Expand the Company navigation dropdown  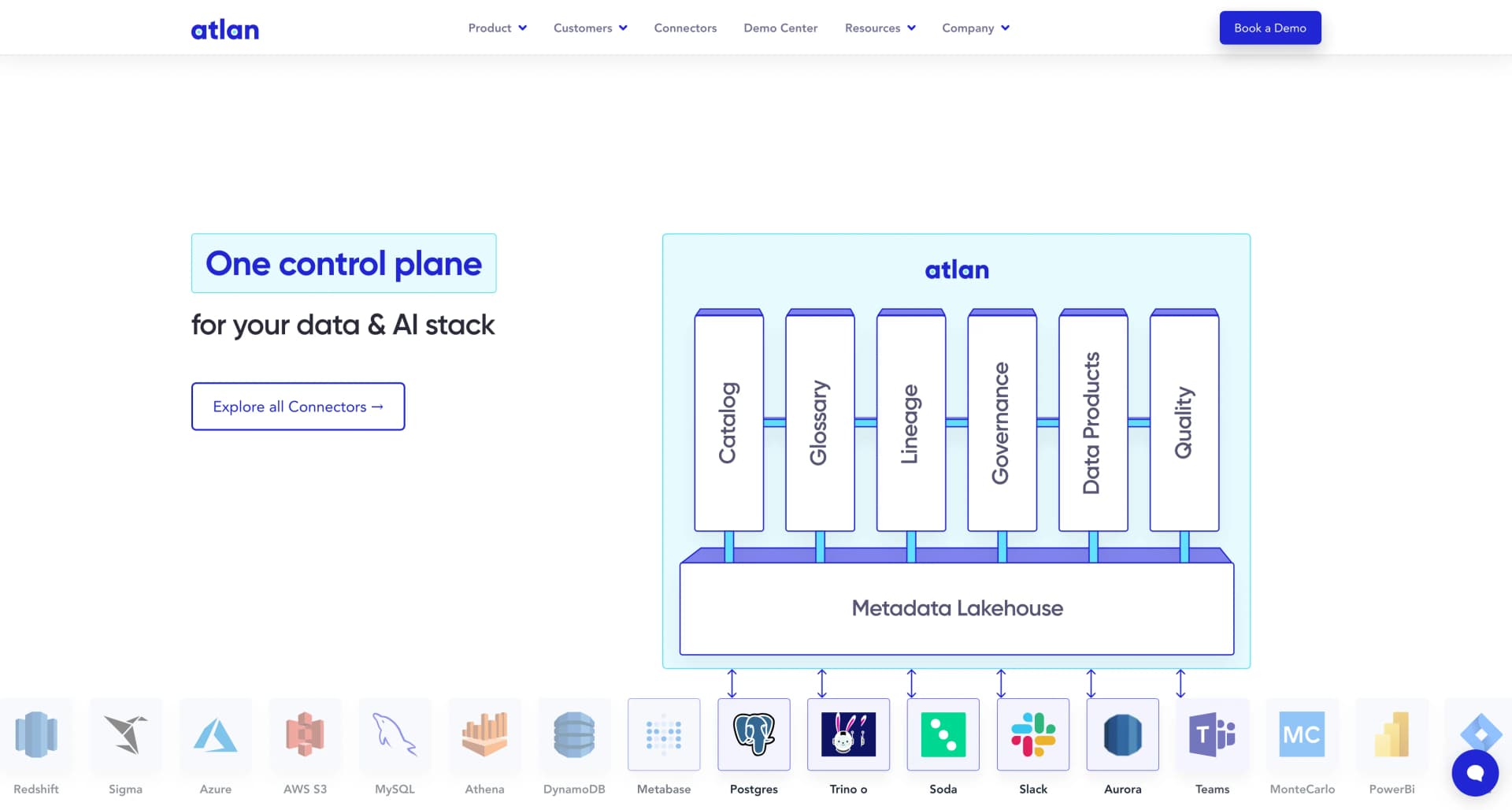[975, 28]
